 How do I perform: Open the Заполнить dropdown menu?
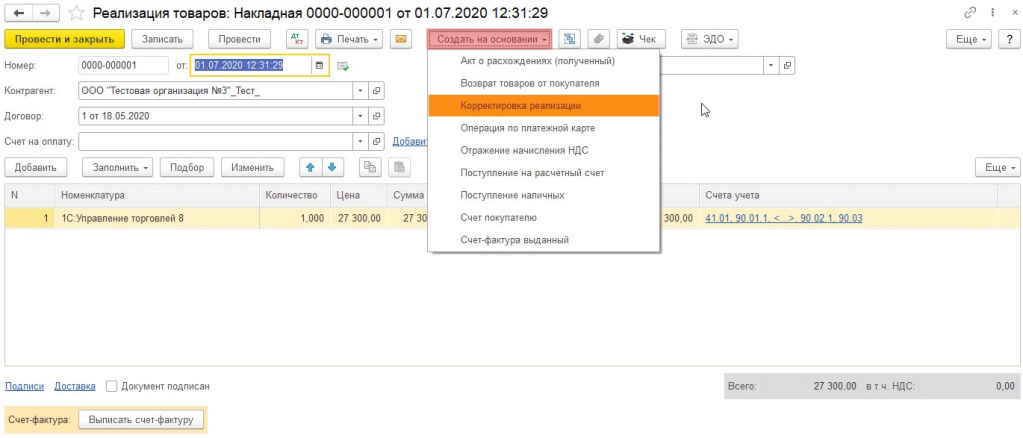pyautogui.click(x=117, y=167)
